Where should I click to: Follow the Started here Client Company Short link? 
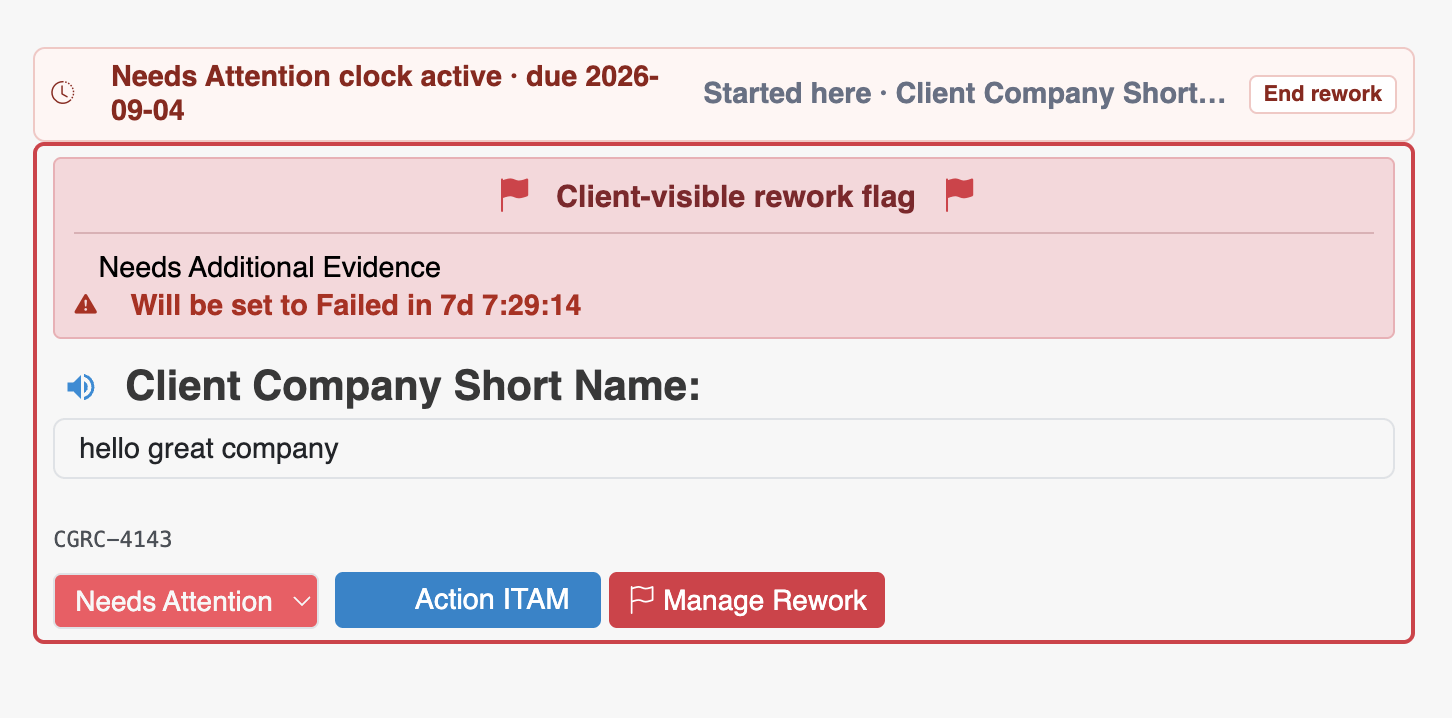point(964,94)
